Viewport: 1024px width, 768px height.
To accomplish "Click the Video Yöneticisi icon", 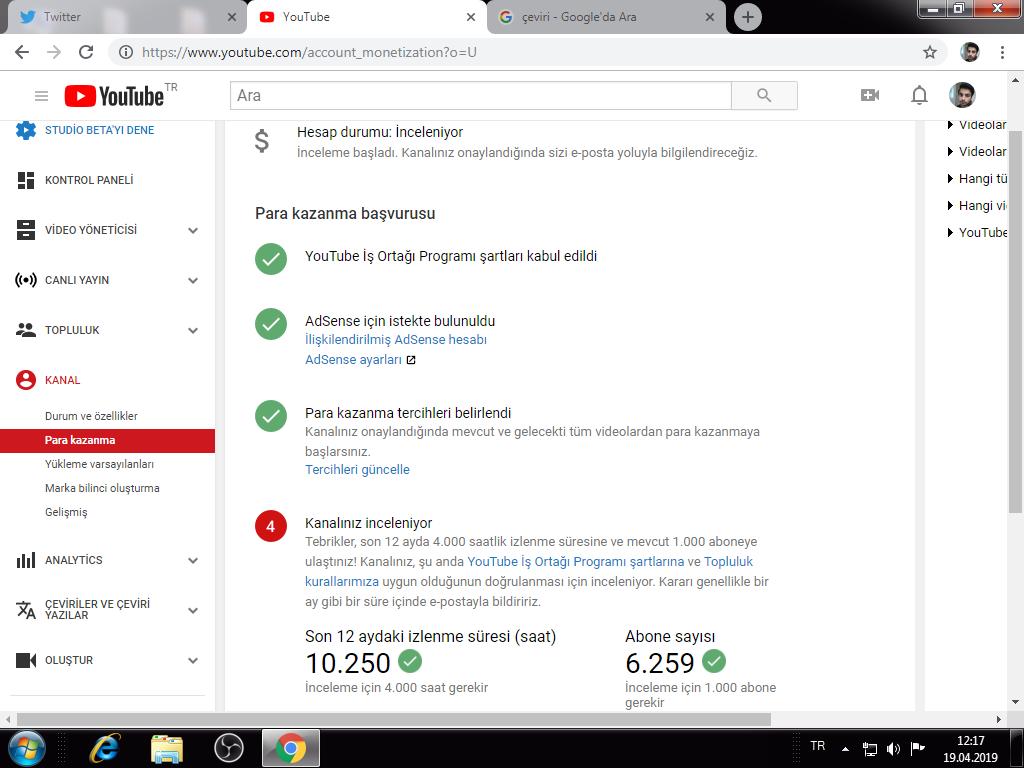I will 25,230.
